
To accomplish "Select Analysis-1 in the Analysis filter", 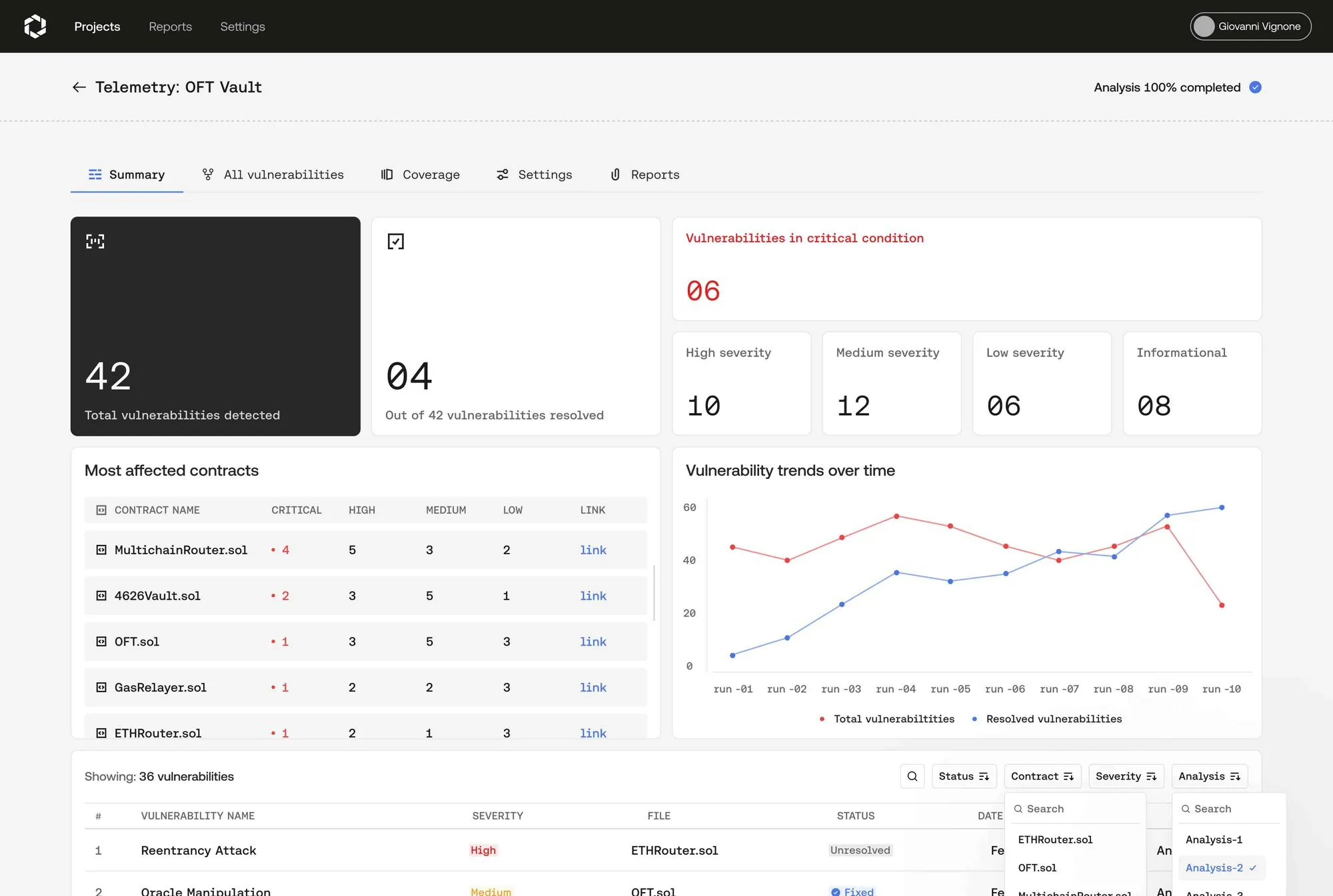I will pyautogui.click(x=1213, y=839).
